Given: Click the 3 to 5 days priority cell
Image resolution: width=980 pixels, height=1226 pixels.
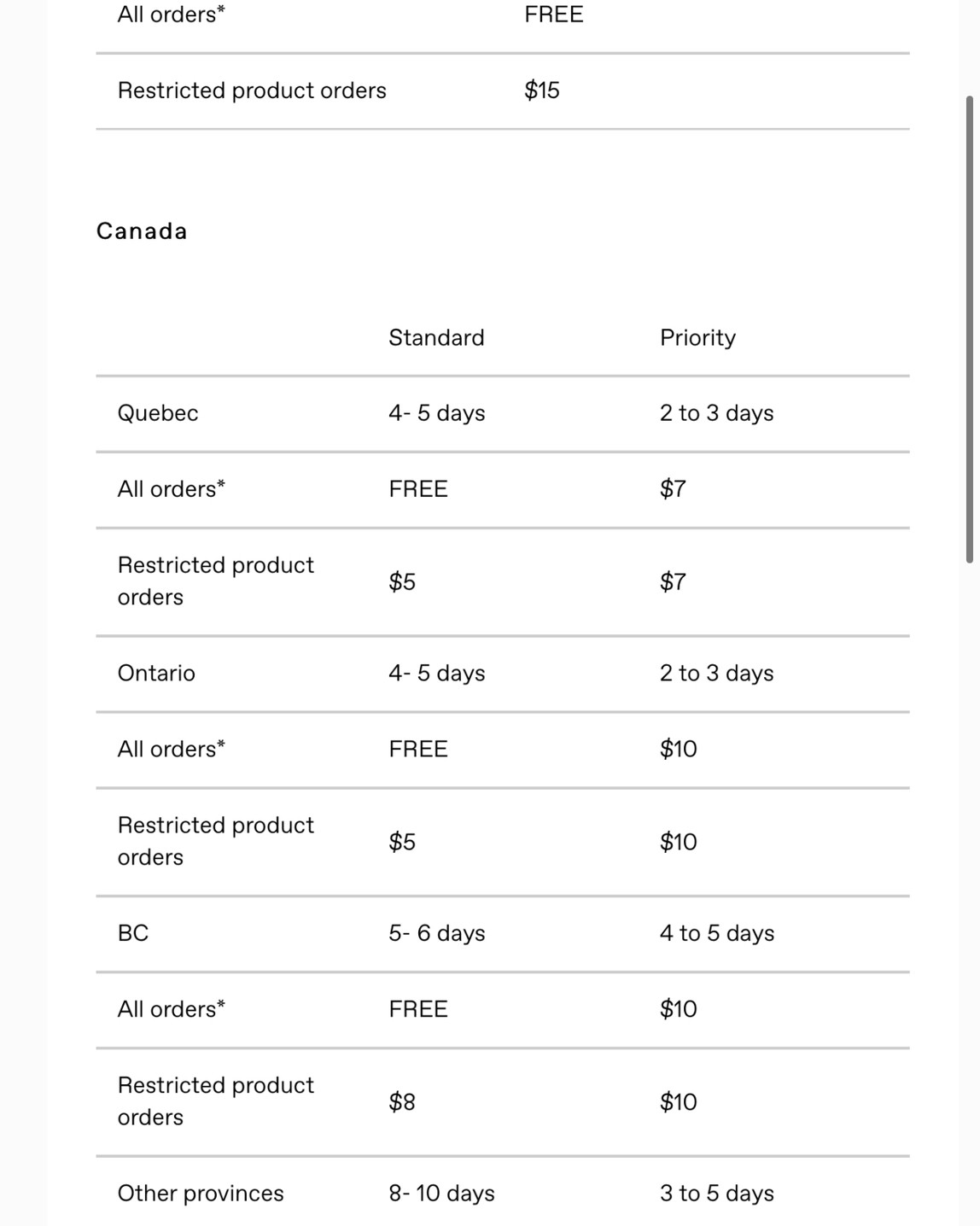Looking at the screenshot, I should pos(717,1194).
